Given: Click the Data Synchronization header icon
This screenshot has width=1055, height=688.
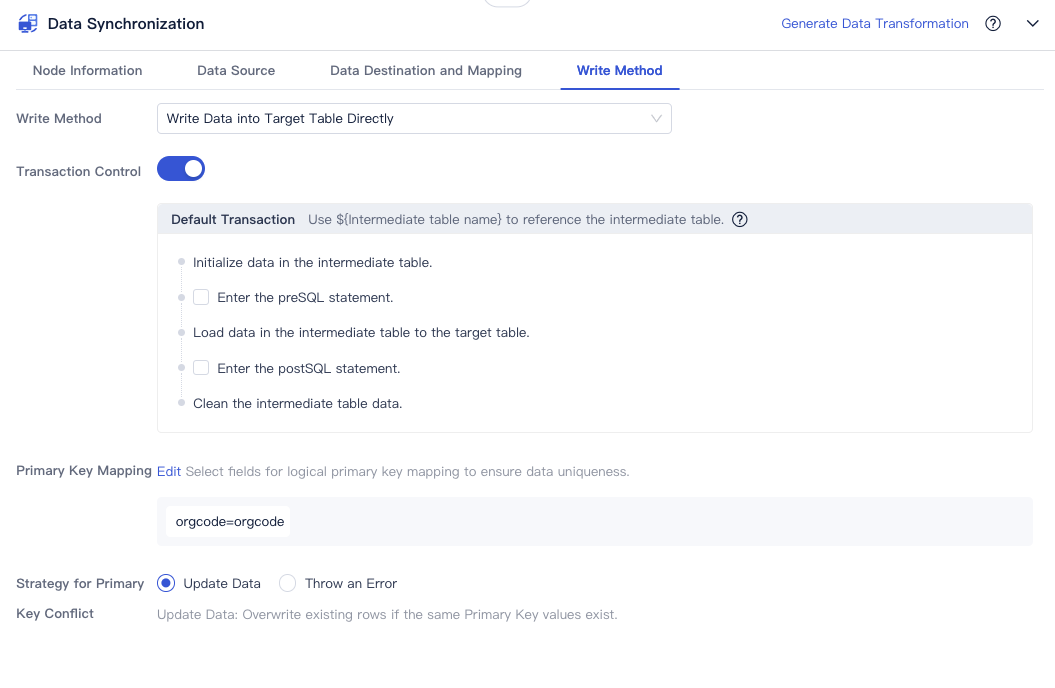Looking at the screenshot, I should [27, 23].
